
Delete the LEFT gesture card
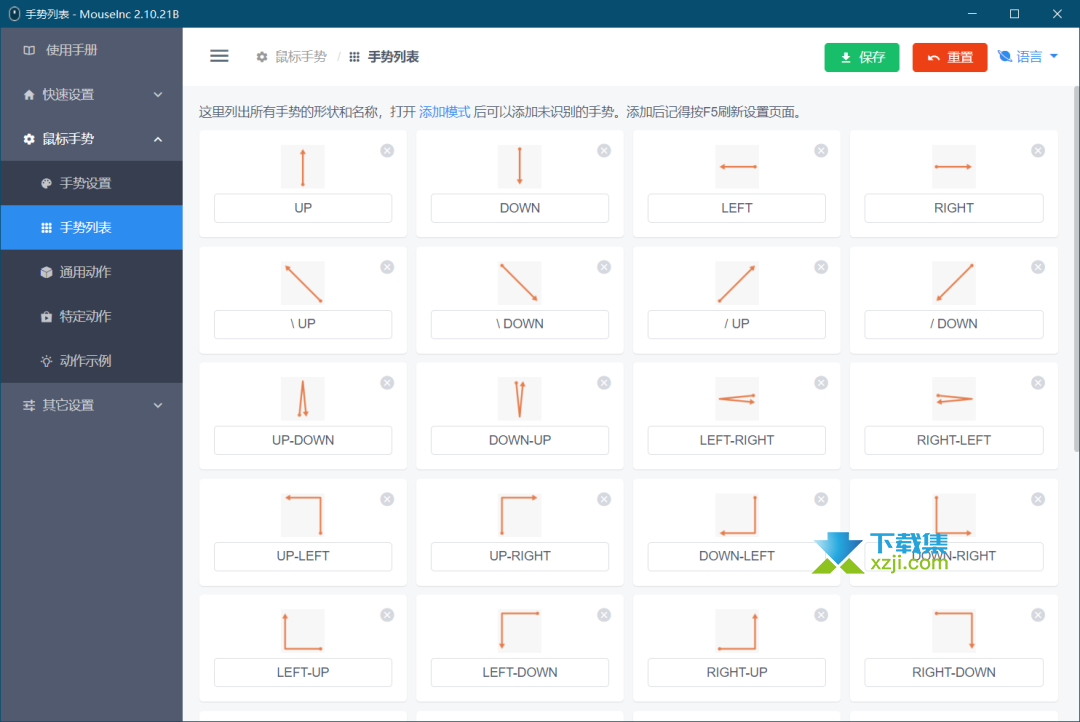coord(821,151)
